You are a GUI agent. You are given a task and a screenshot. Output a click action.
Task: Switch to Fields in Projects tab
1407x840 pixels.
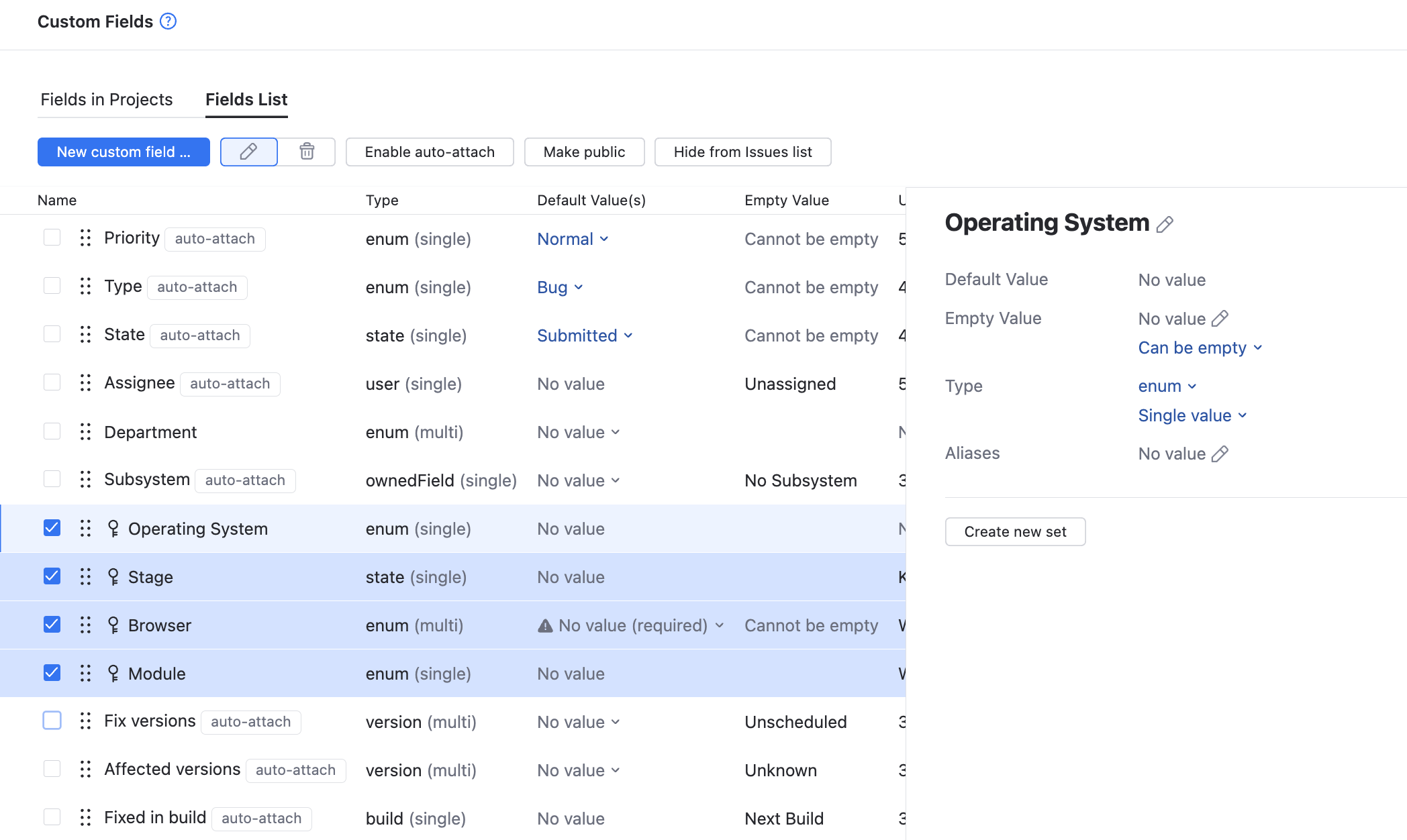[x=107, y=99]
